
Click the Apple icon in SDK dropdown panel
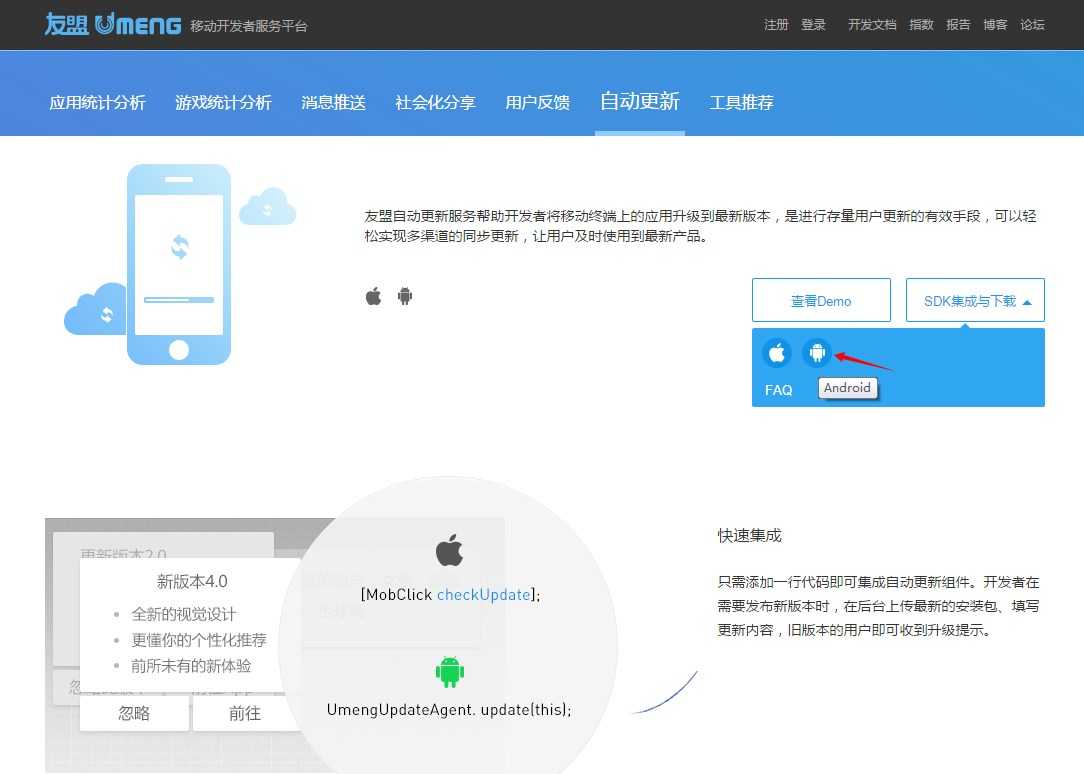[776, 353]
